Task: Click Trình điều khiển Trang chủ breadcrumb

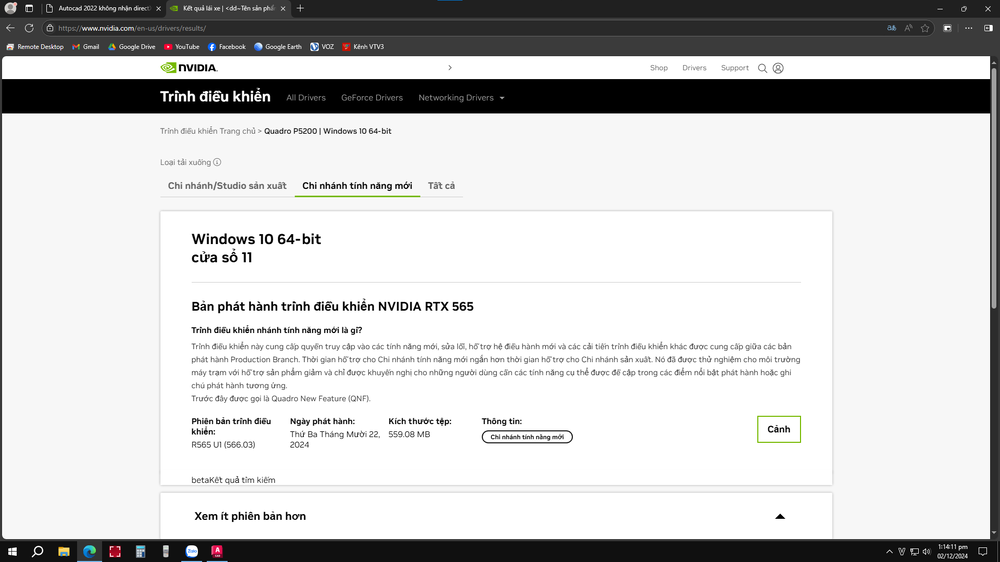Action: [x=208, y=131]
